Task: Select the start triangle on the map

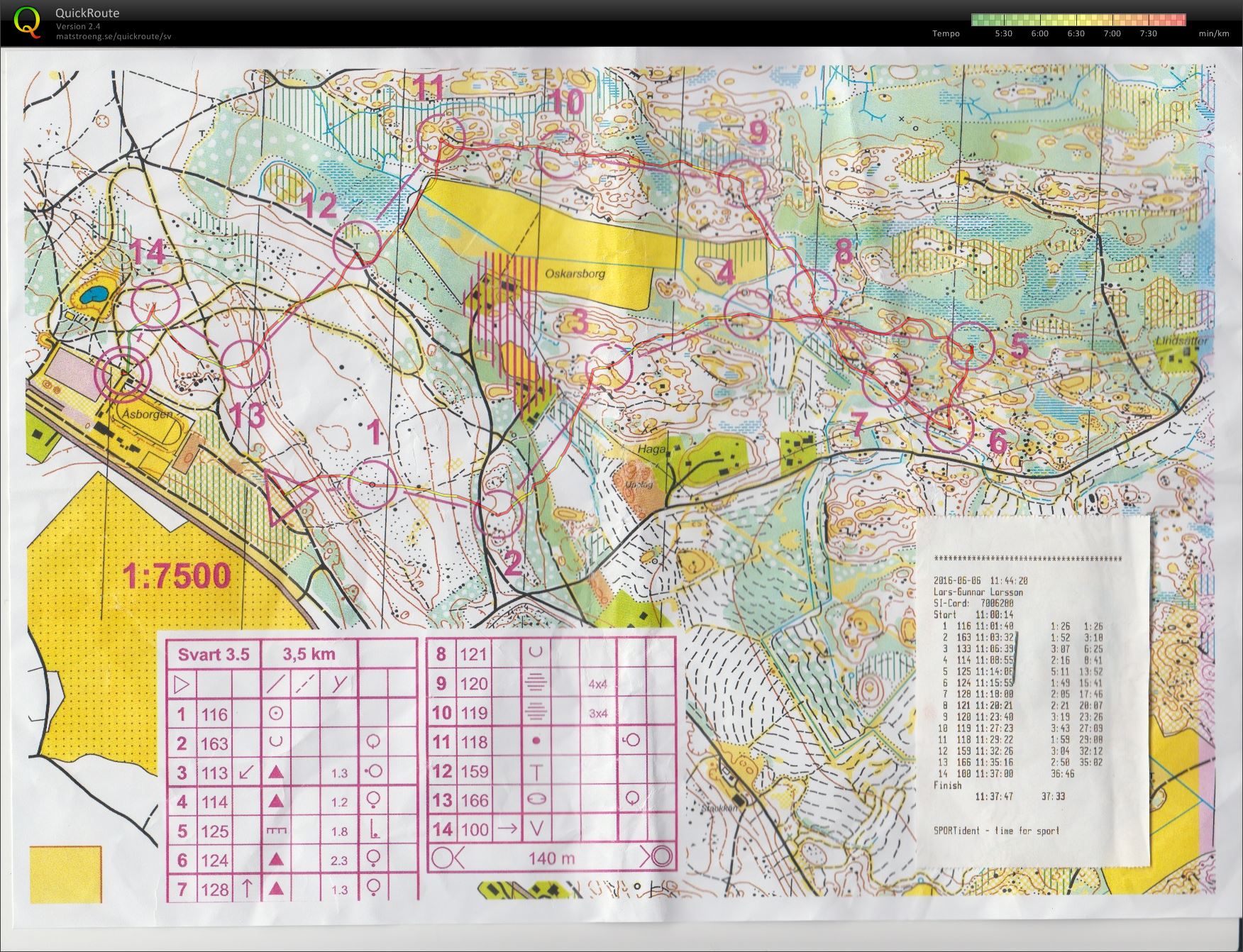Action: click(289, 498)
